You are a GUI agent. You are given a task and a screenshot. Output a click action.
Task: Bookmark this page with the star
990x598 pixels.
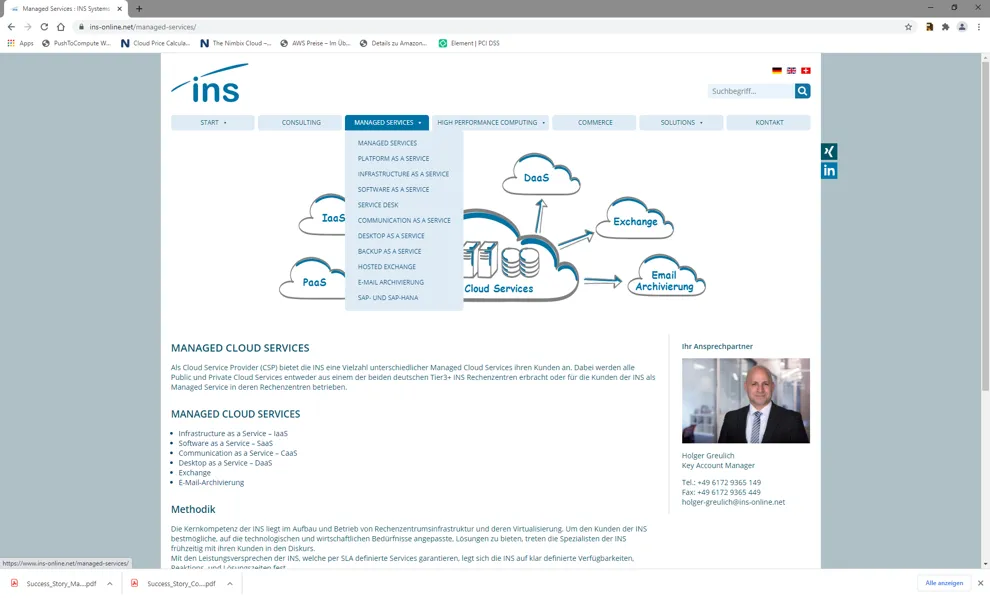coord(909,27)
